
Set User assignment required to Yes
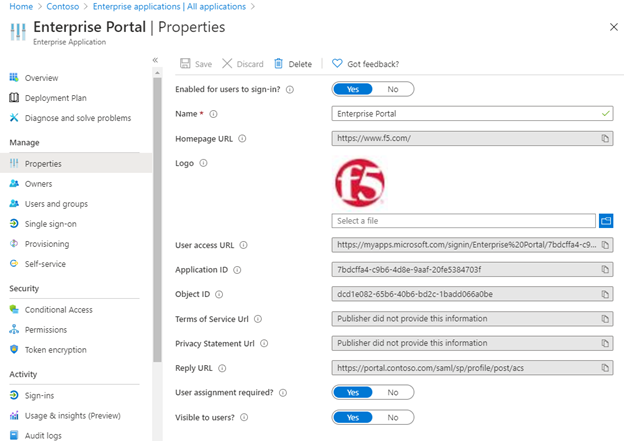point(353,392)
